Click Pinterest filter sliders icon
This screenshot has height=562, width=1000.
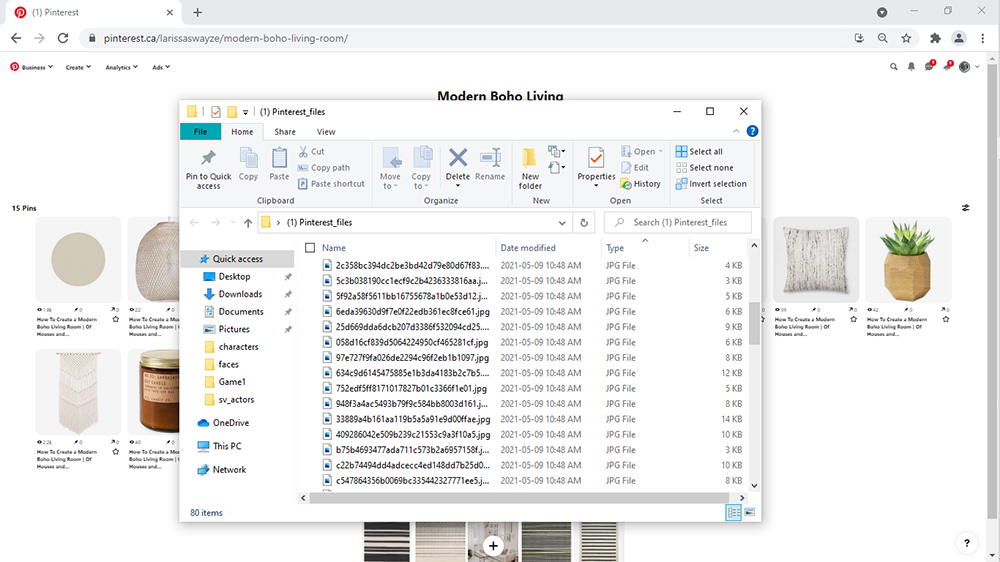pyautogui.click(x=966, y=208)
